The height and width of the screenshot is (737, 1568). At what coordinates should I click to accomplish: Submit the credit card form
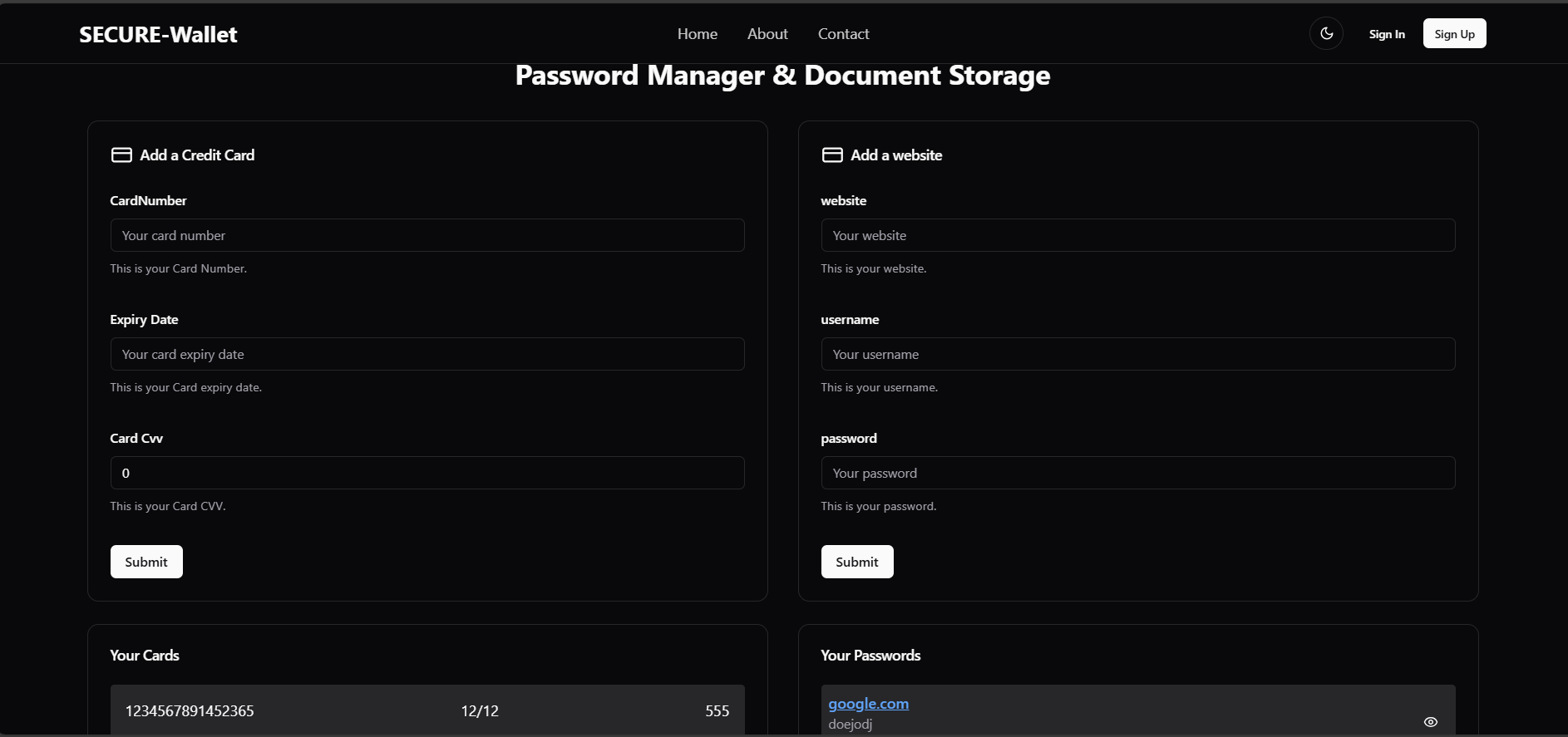(146, 562)
